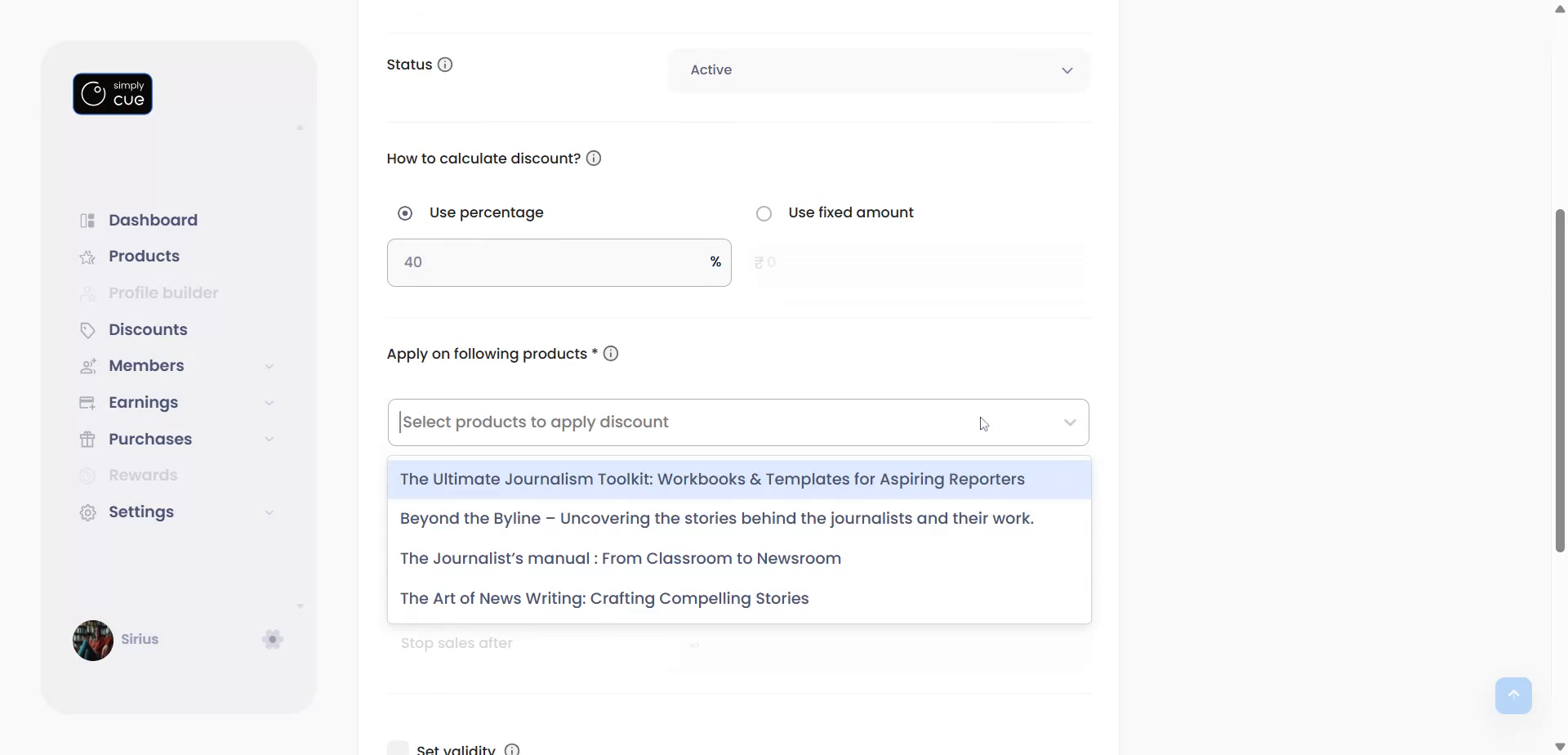
Task: Collapse the product selection dropdown arrow
Action: pyautogui.click(x=1070, y=422)
